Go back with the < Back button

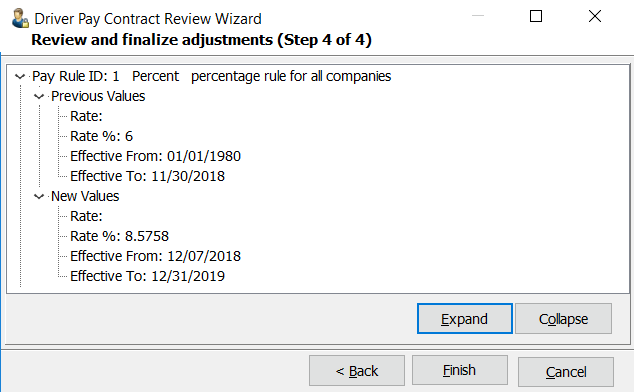pos(357,371)
